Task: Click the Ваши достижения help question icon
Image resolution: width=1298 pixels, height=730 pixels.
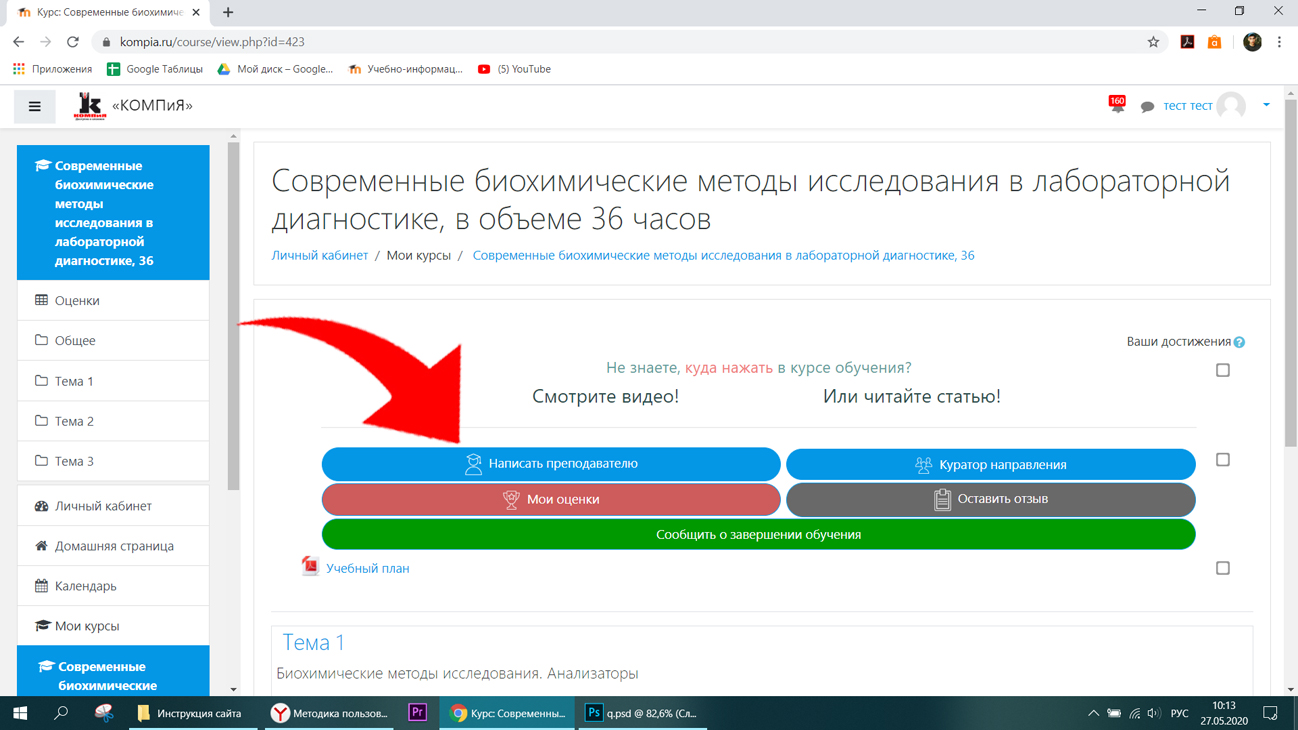Action: pyautogui.click(x=1239, y=342)
